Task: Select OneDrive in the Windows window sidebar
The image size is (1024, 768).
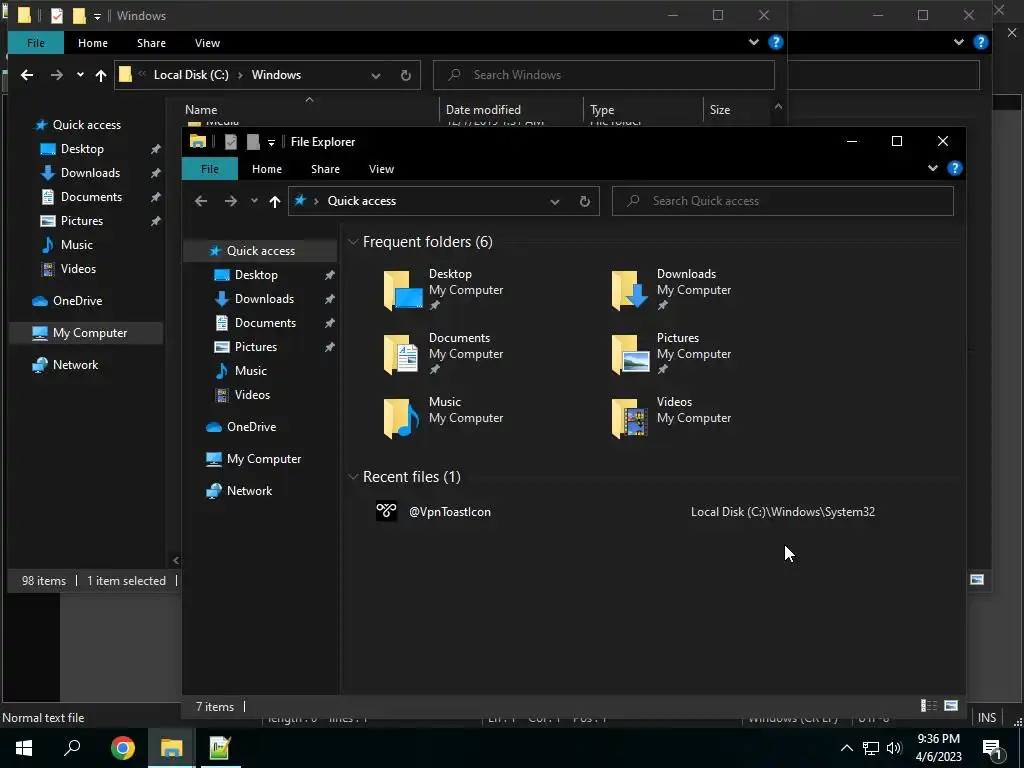Action: pos(77,300)
